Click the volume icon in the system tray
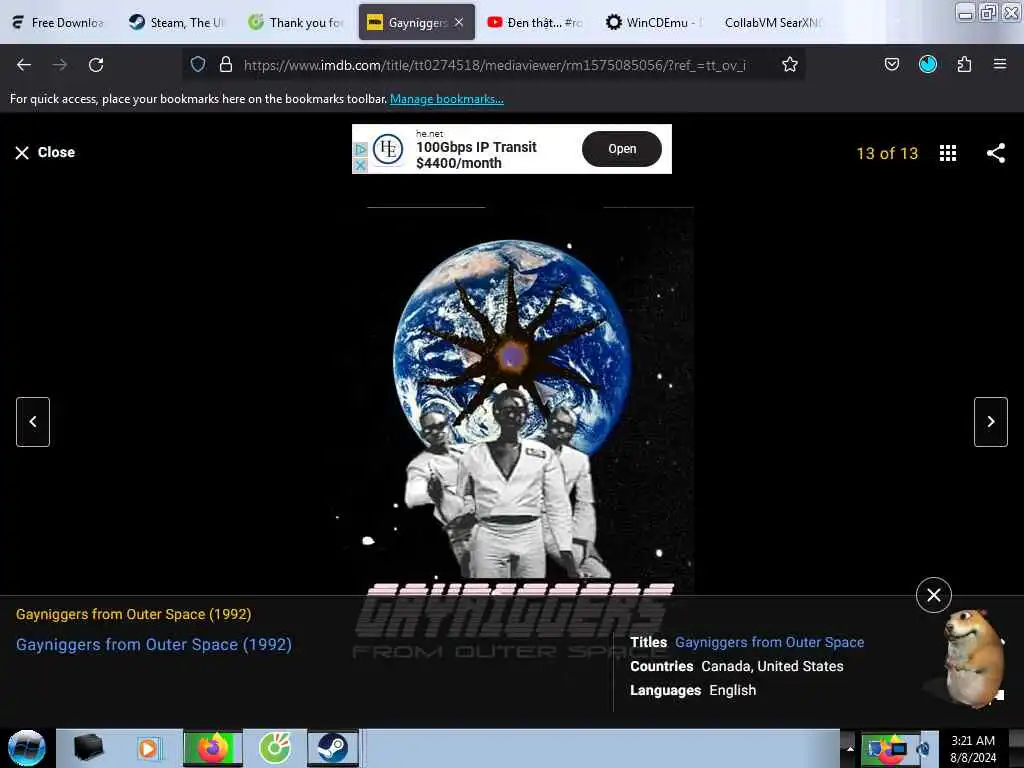The image size is (1024, 768). pyautogui.click(x=923, y=748)
